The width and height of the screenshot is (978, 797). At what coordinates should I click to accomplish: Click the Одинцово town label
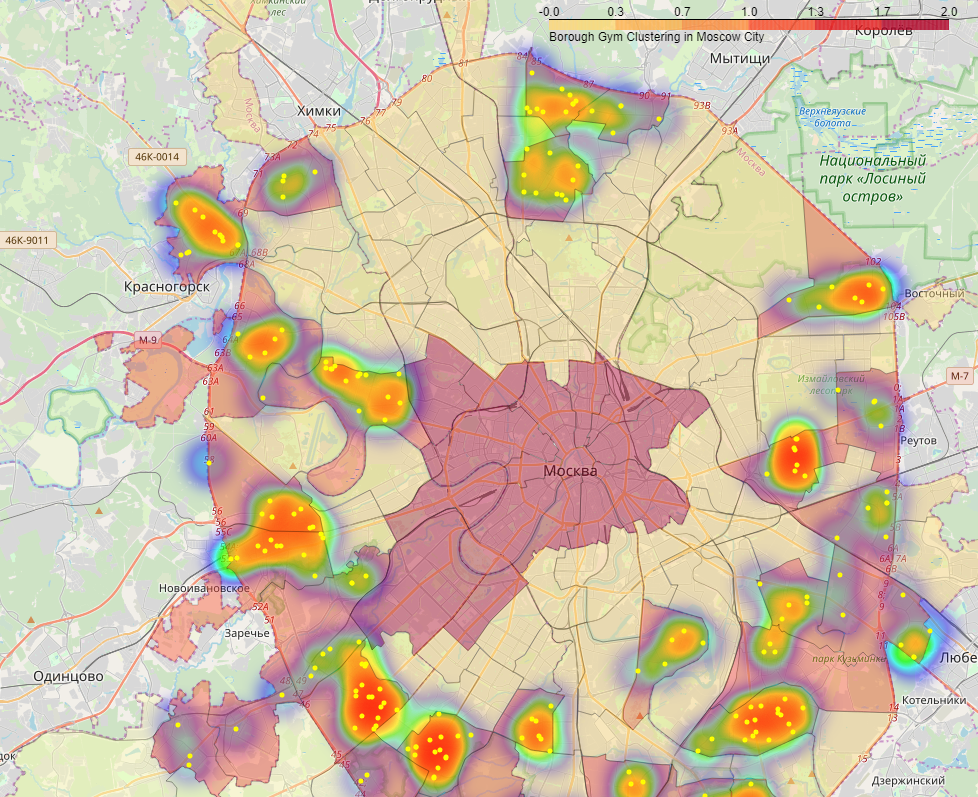pos(69,677)
